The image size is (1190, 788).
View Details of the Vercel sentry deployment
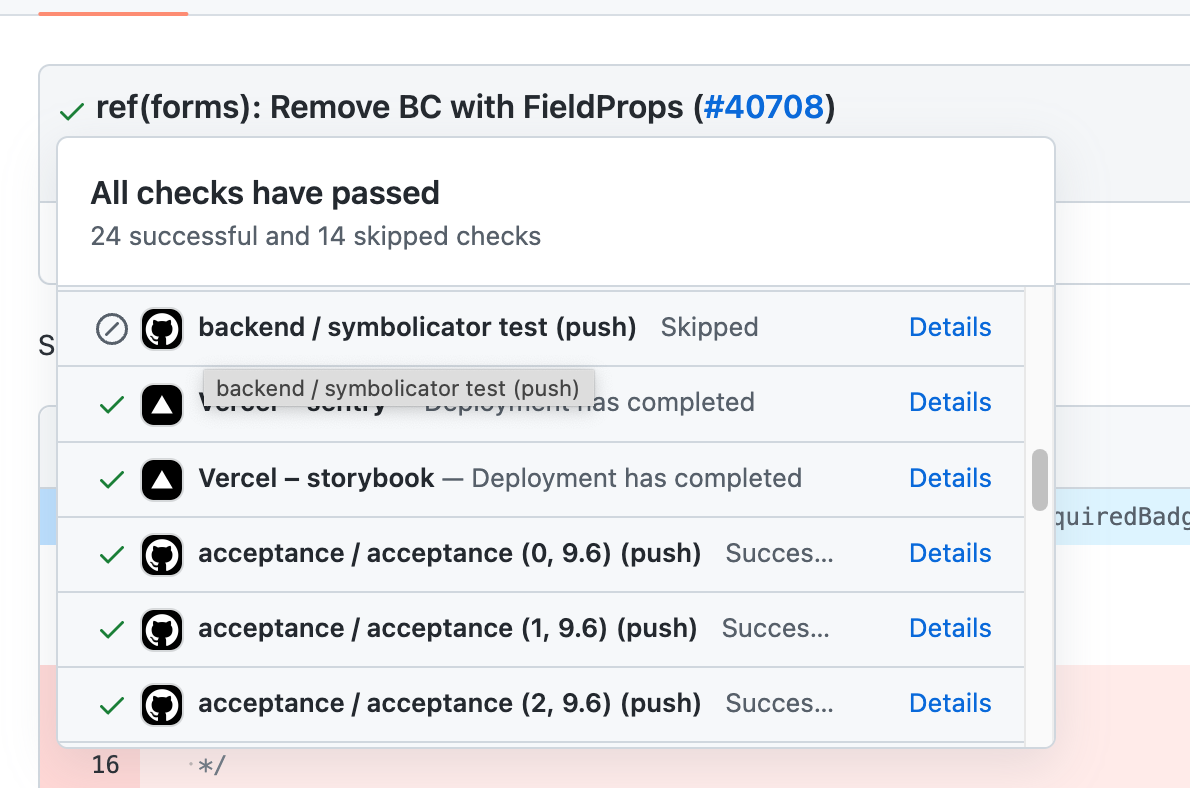click(949, 402)
